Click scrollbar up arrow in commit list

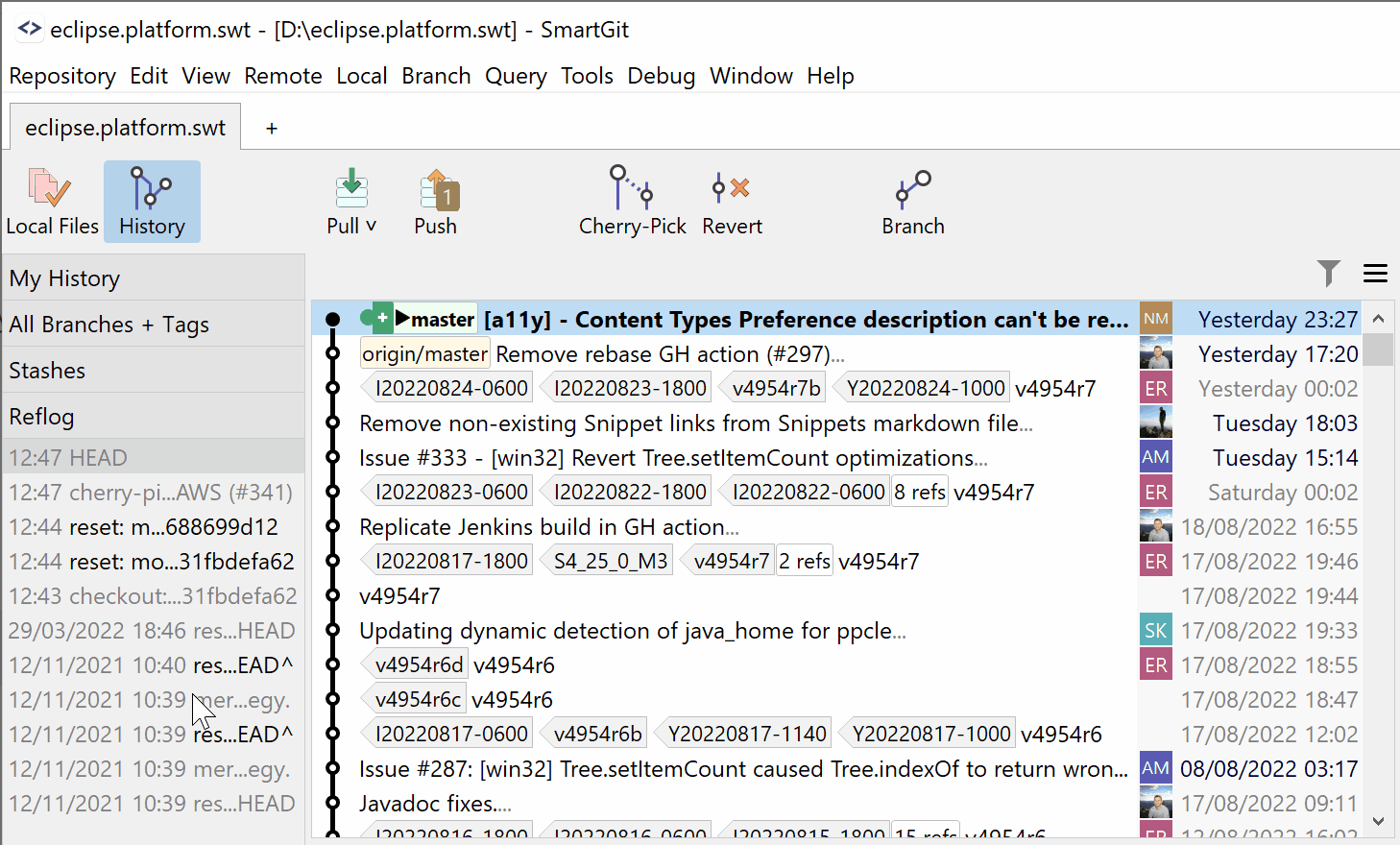pyautogui.click(x=1378, y=318)
